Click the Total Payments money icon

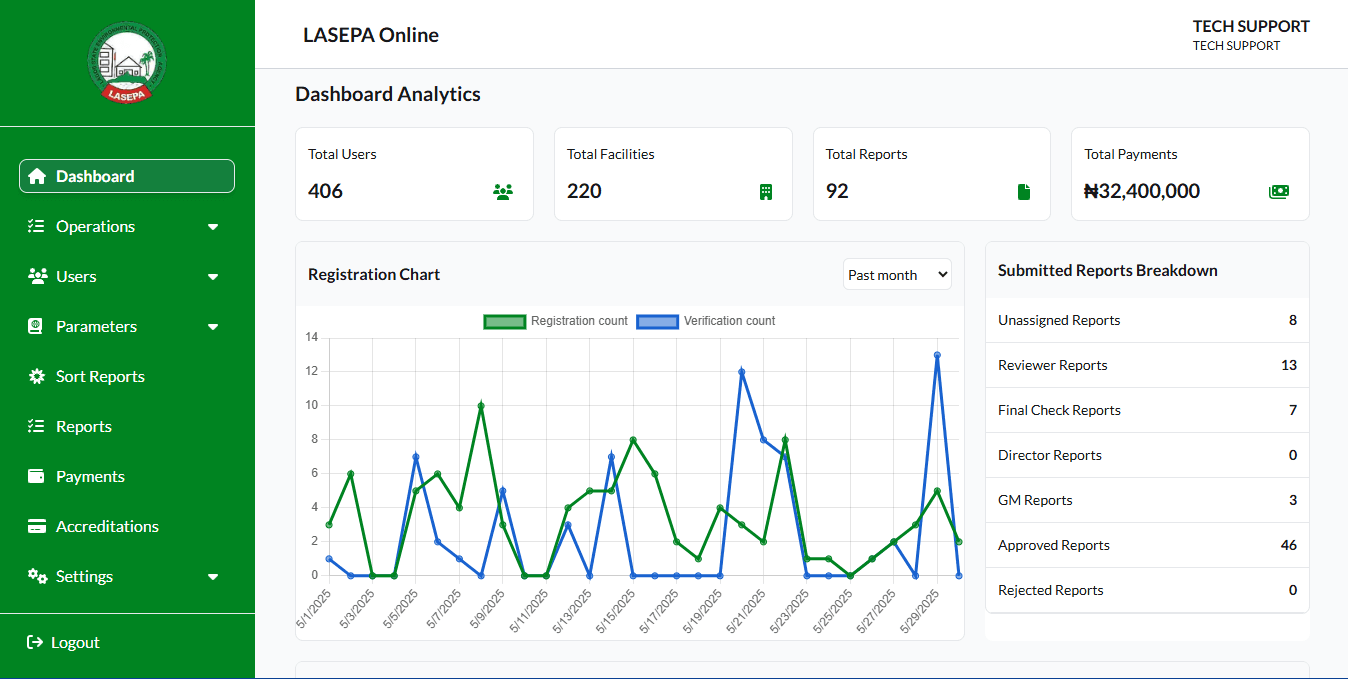coord(1279,192)
